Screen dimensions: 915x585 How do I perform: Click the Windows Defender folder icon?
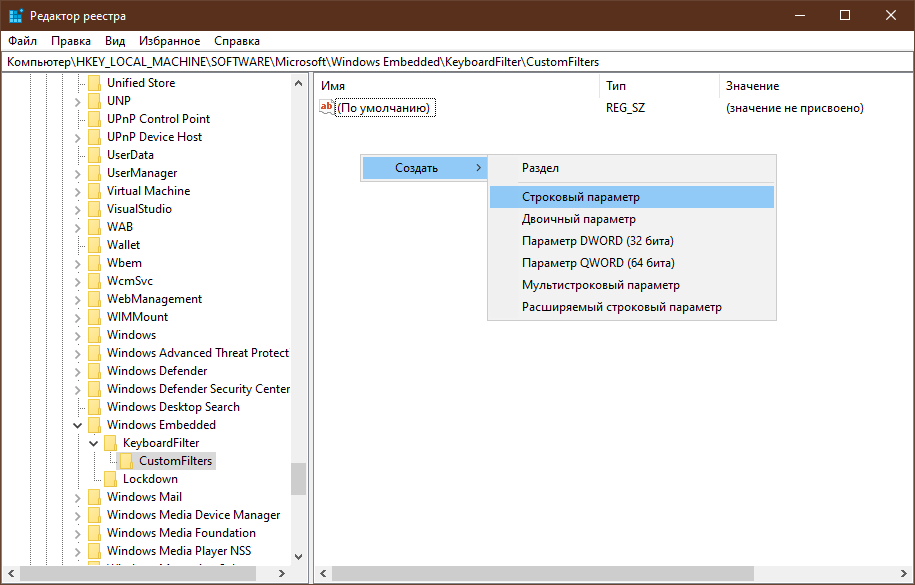95,371
